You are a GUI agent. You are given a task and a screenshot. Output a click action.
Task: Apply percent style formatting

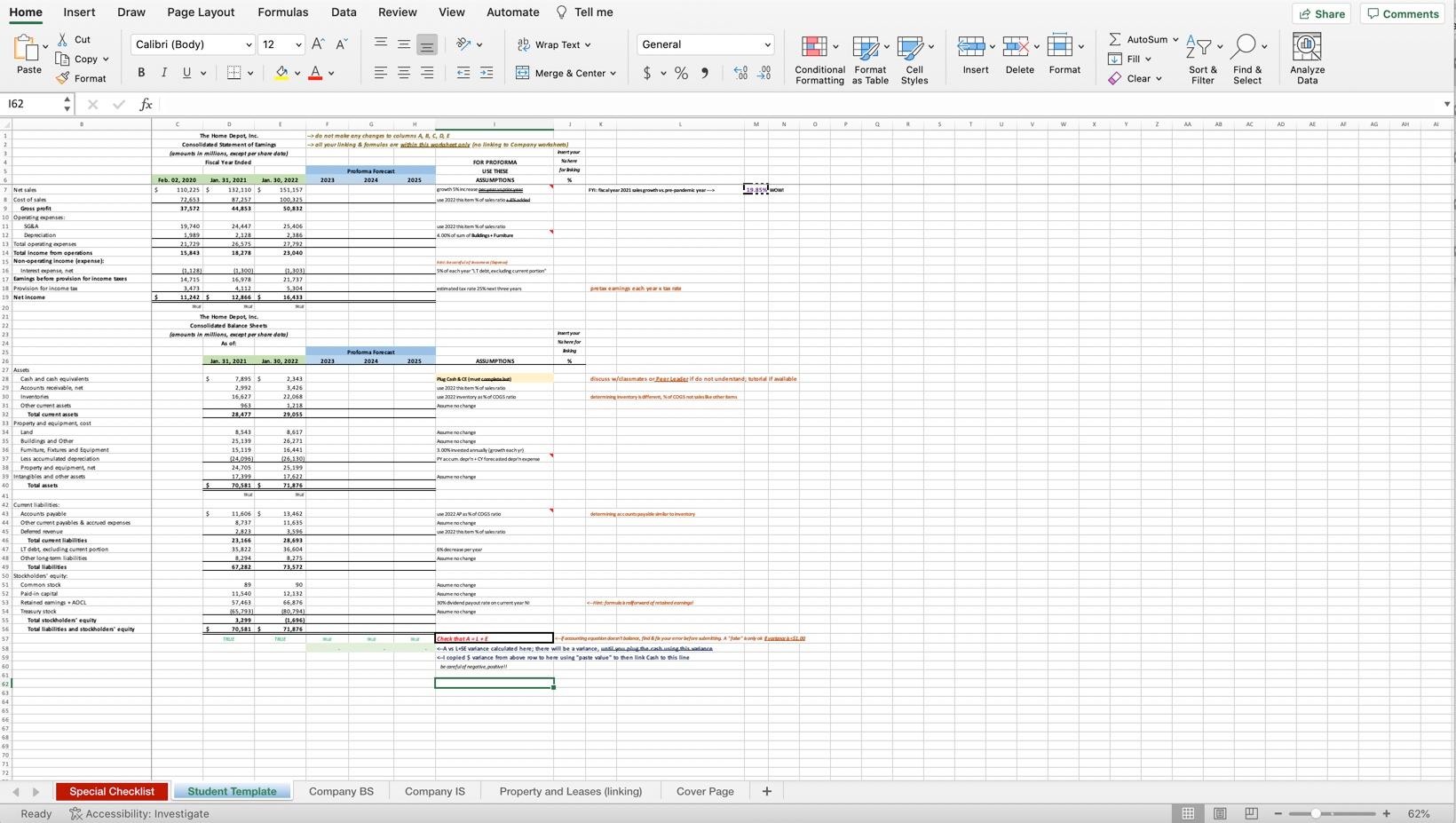pos(681,73)
